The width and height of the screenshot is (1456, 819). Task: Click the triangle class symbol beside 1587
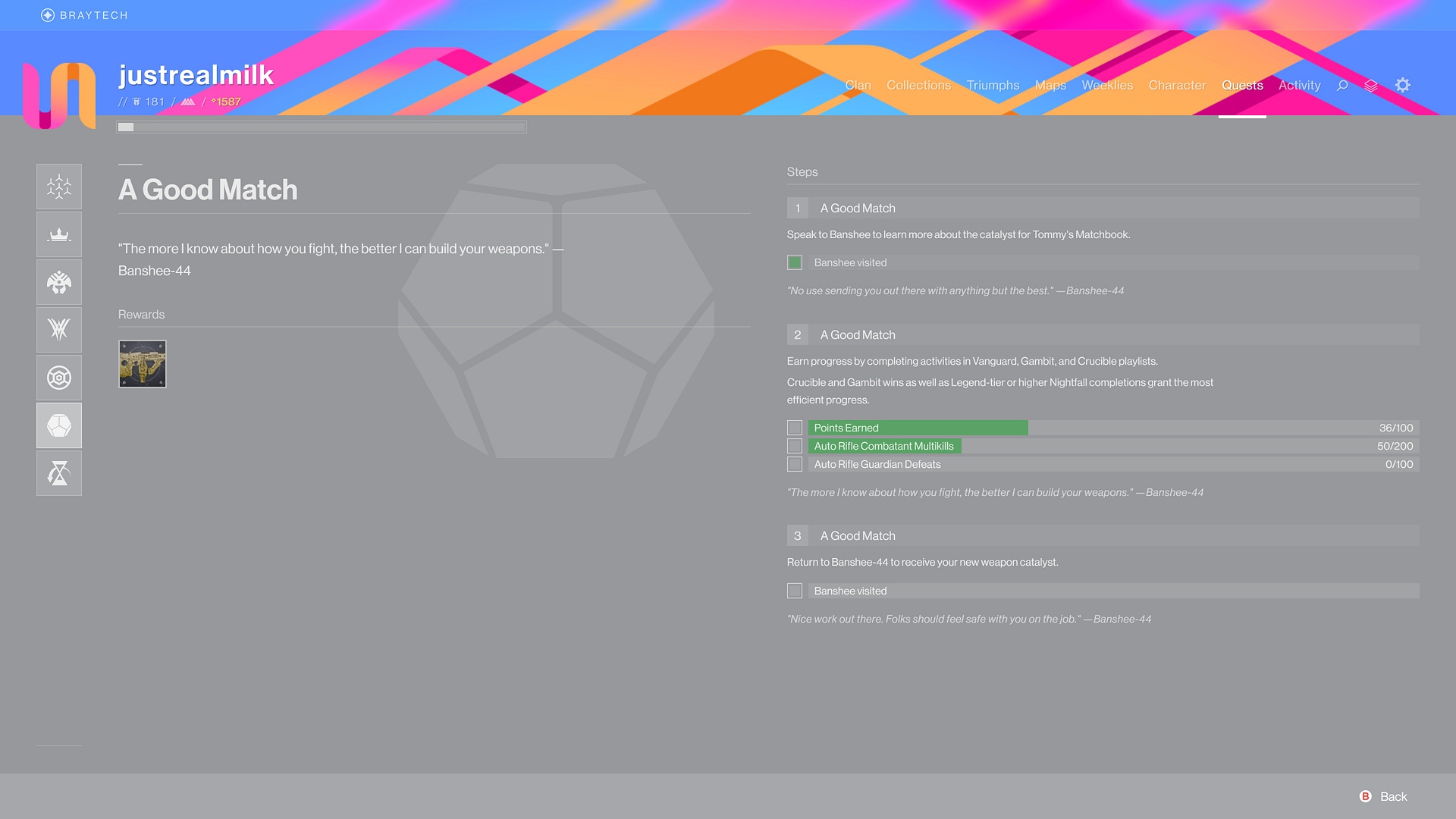pos(188,102)
